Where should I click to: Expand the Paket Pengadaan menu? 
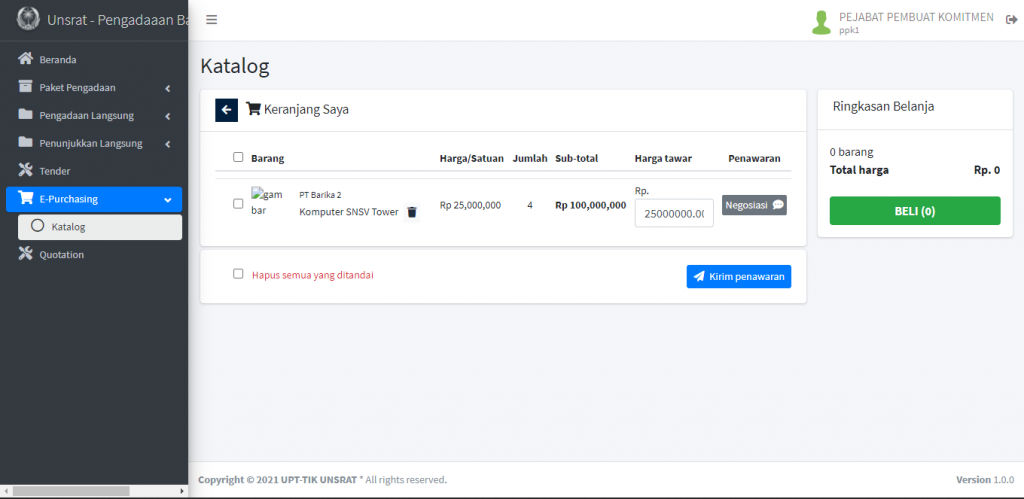(x=94, y=87)
